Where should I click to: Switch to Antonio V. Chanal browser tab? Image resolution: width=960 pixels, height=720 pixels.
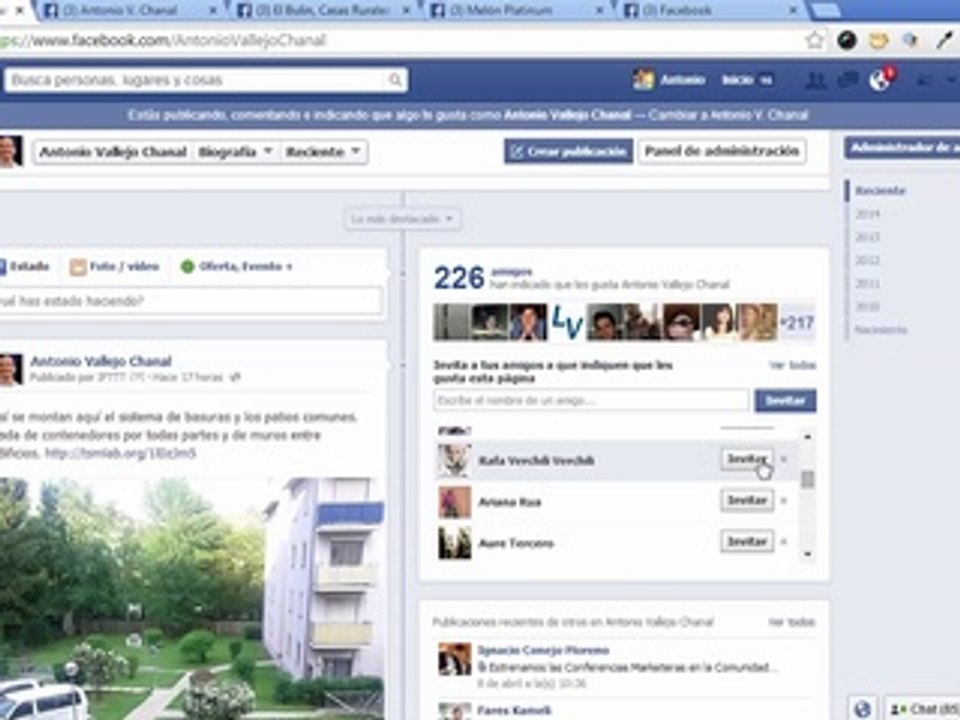(129, 10)
